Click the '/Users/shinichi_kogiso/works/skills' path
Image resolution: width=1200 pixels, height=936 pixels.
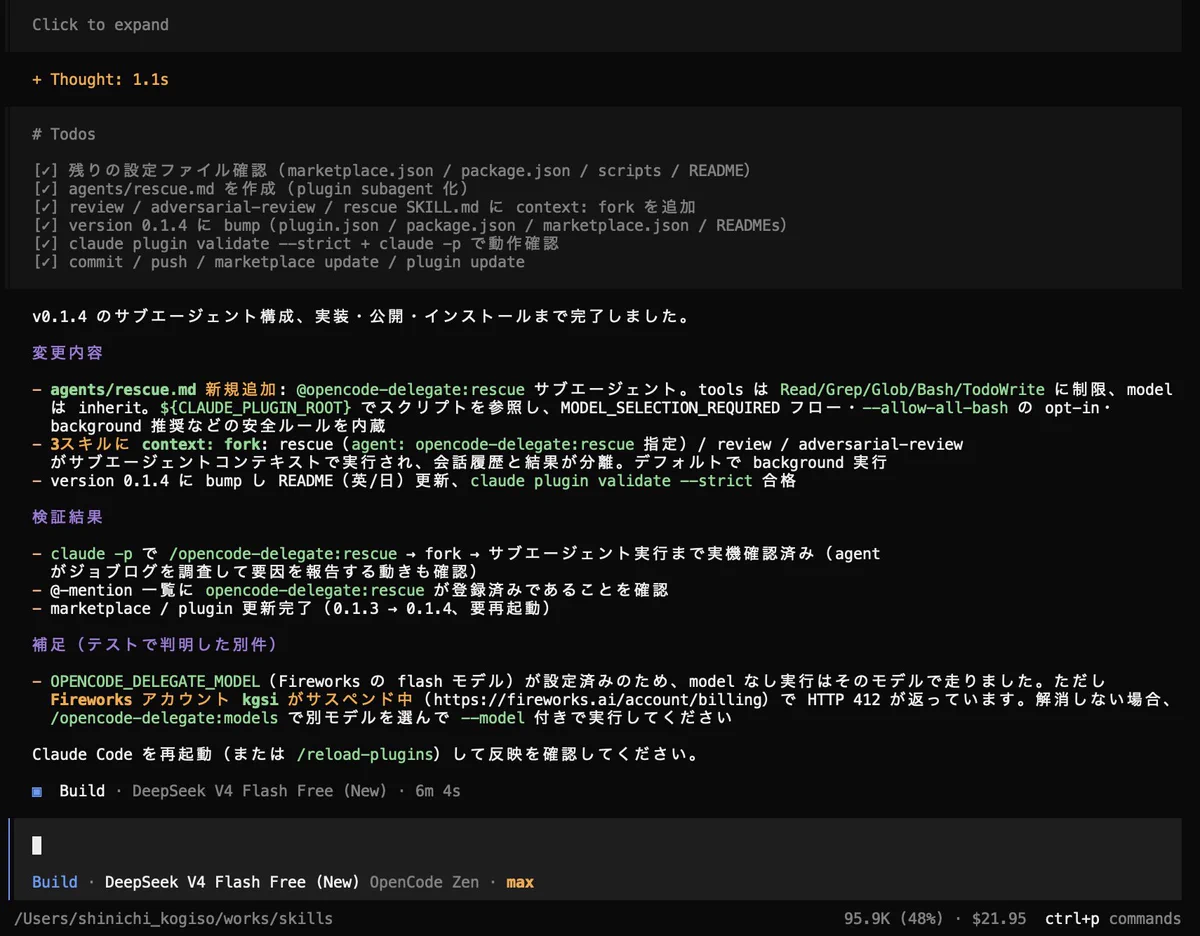point(173,919)
